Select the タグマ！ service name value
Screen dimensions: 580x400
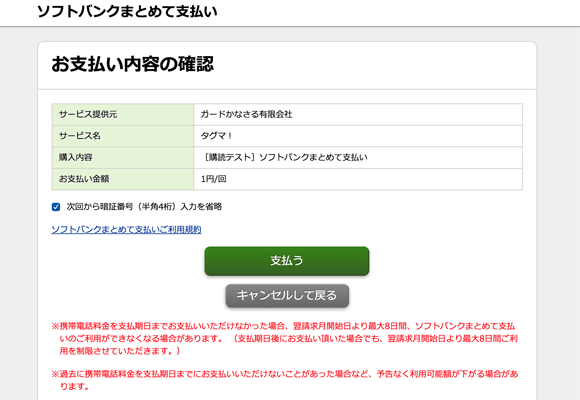(x=216, y=136)
